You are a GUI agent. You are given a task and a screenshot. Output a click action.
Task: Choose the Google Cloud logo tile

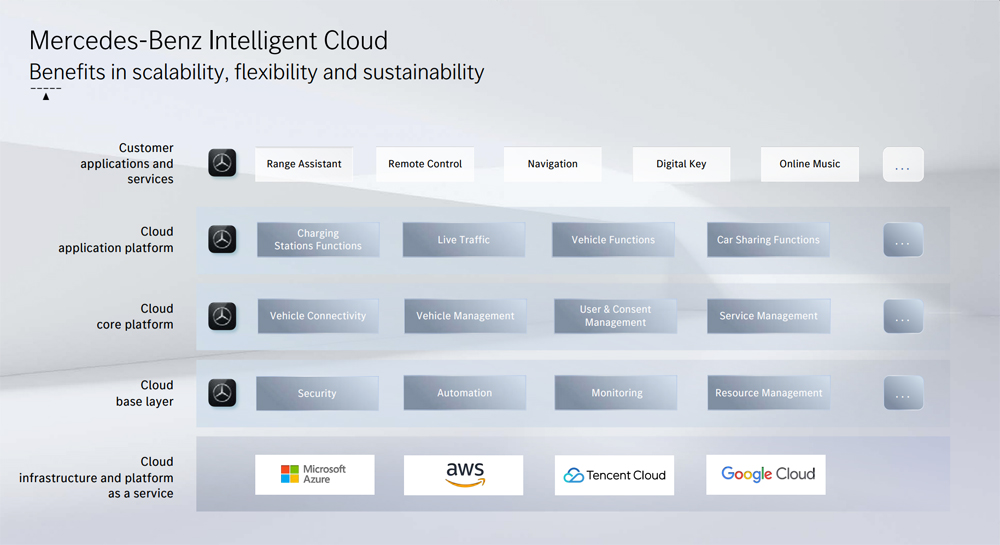point(766,474)
